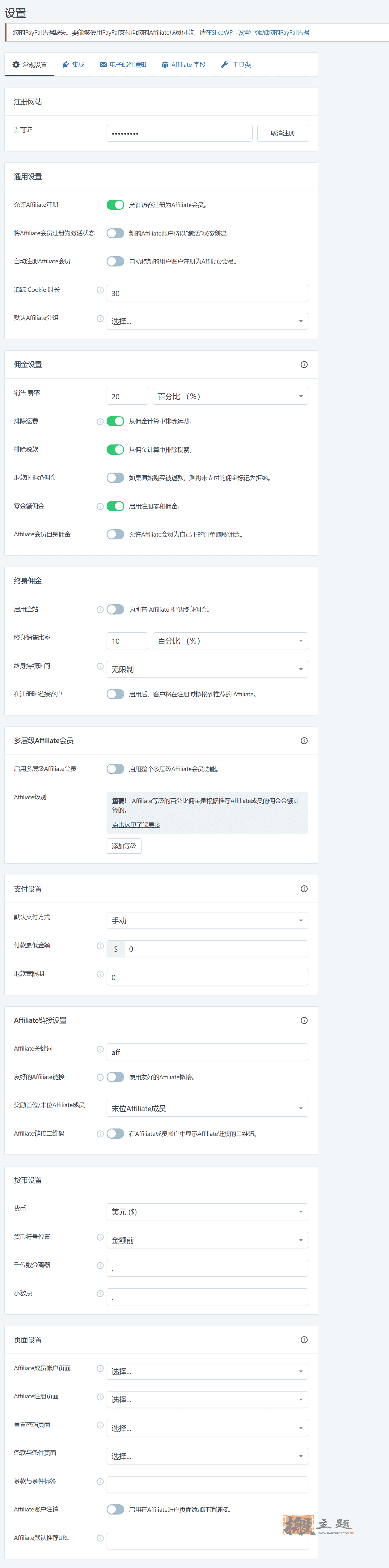Focus the 许可证 password field
389x1568 pixels.
click(180, 133)
